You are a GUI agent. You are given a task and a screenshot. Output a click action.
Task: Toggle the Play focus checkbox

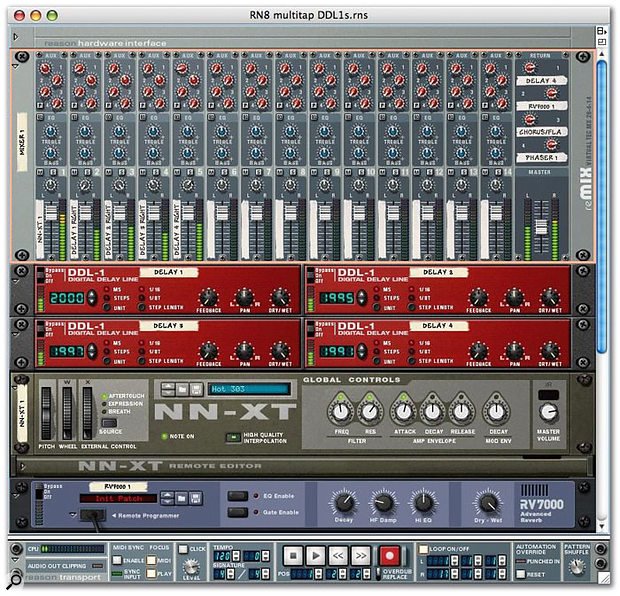[151, 573]
